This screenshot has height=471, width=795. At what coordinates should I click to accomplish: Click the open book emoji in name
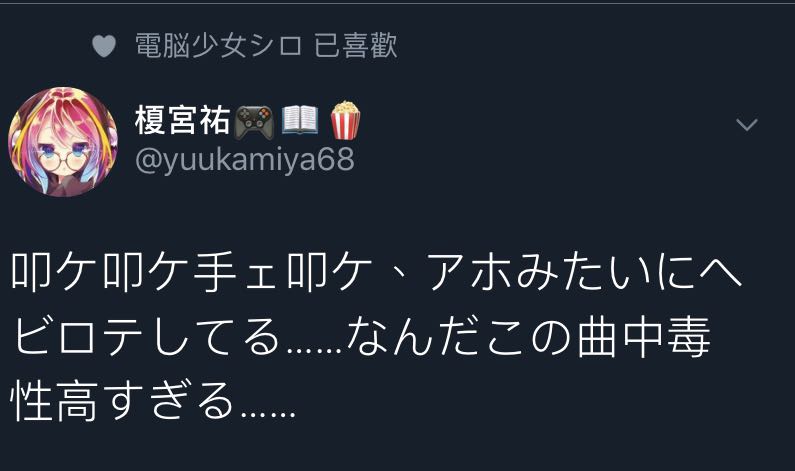pos(300,121)
